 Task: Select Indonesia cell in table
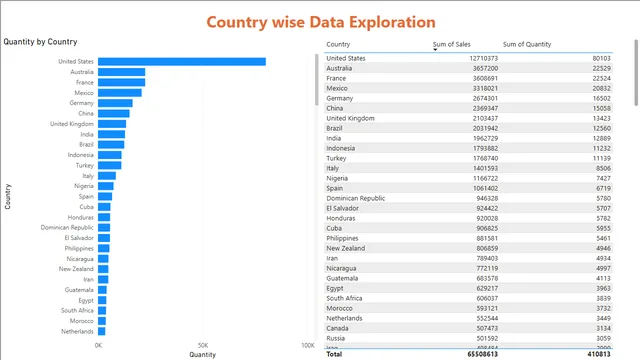pos(340,148)
